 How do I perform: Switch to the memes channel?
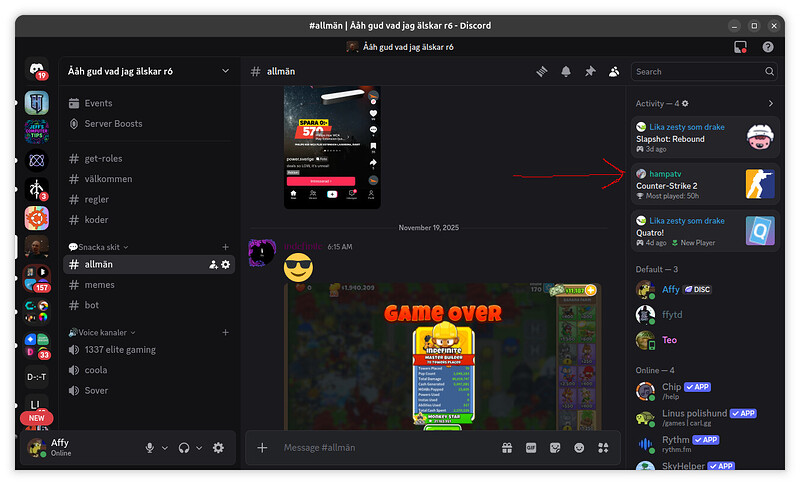100,285
